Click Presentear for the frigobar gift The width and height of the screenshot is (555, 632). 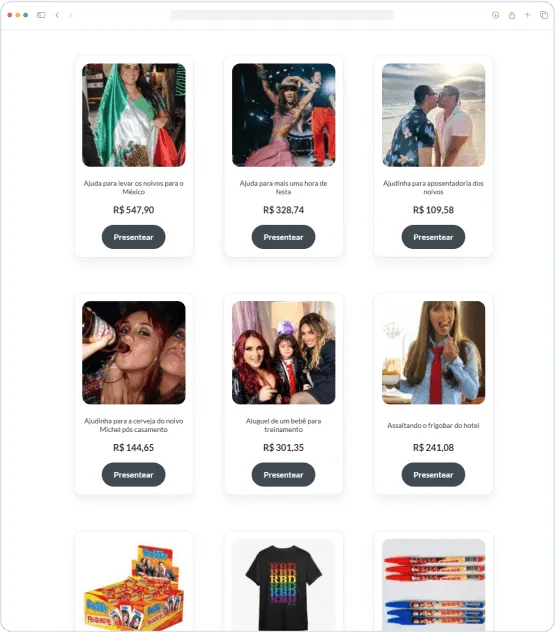coord(433,475)
